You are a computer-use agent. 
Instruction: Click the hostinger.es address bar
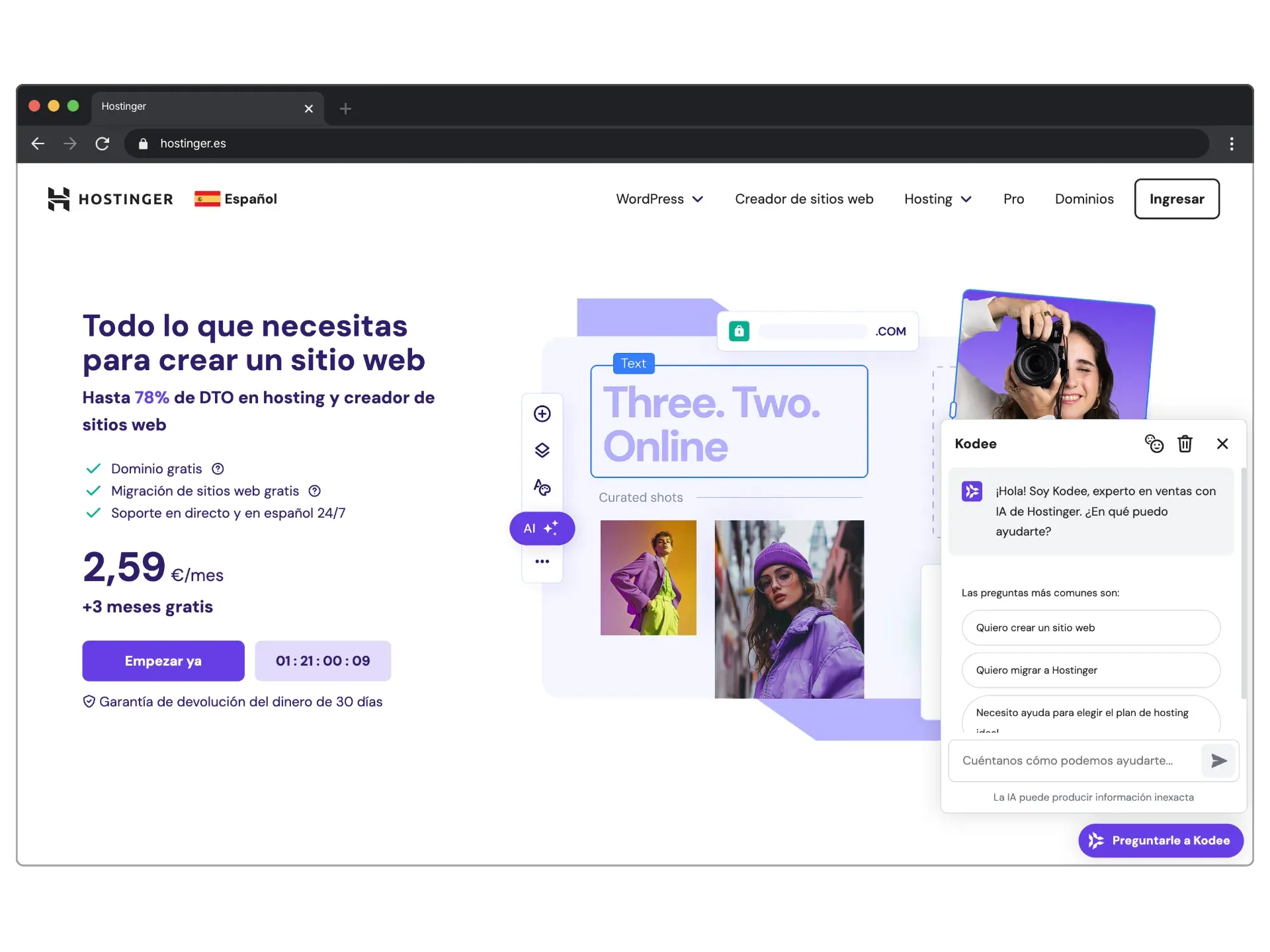[667, 143]
